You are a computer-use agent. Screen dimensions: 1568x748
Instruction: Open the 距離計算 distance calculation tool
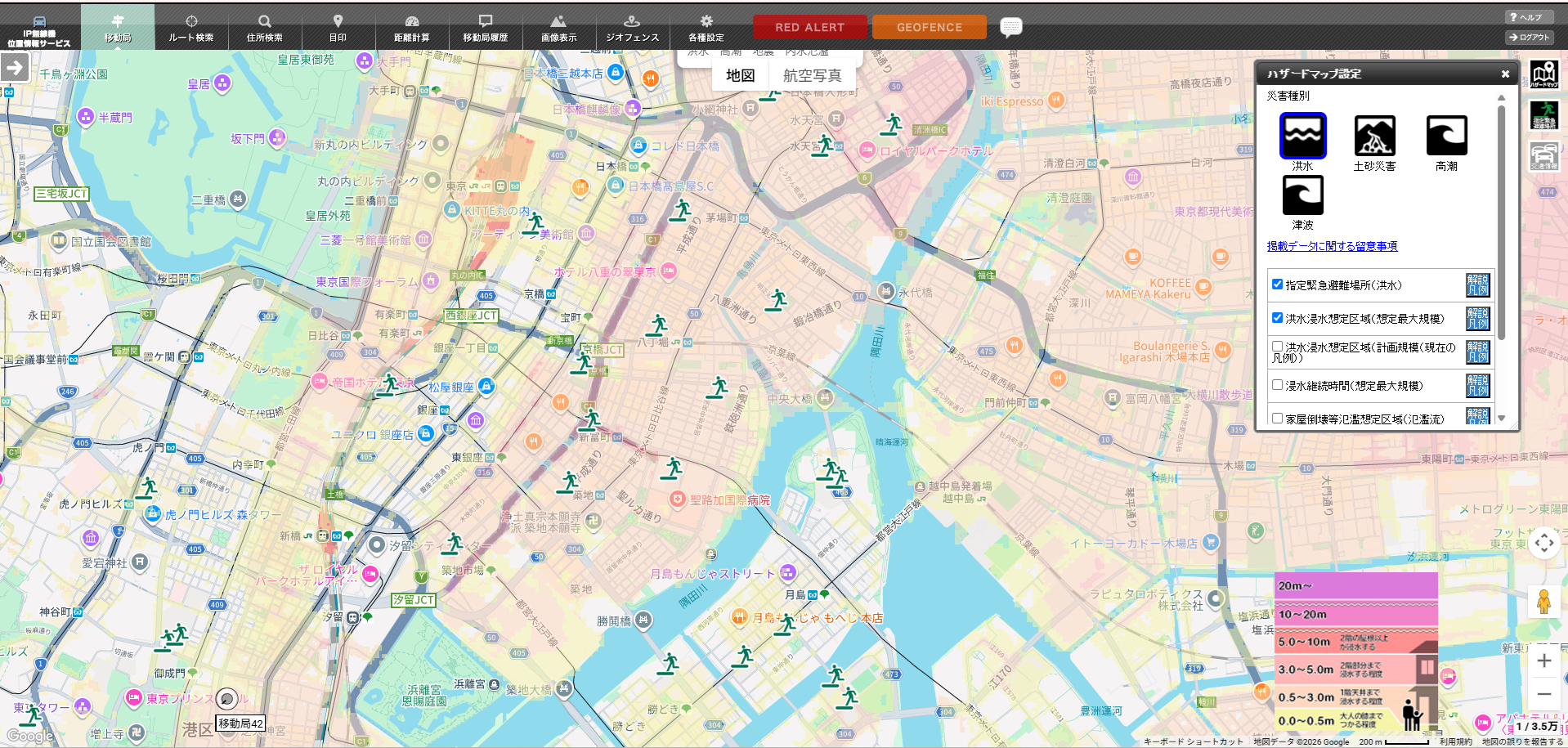(x=412, y=27)
